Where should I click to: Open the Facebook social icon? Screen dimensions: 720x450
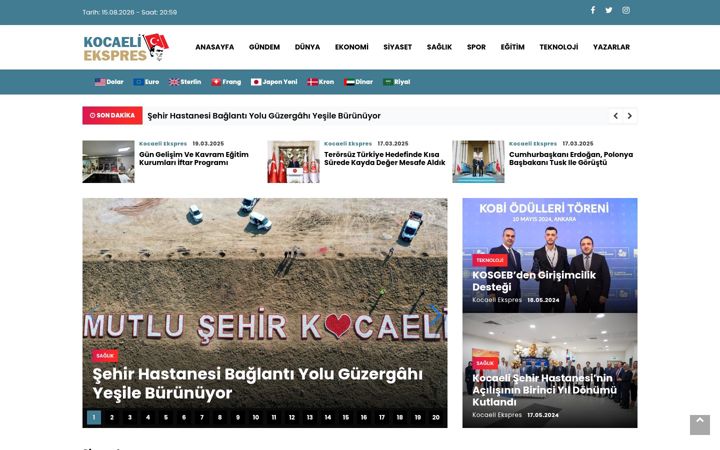point(593,10)
